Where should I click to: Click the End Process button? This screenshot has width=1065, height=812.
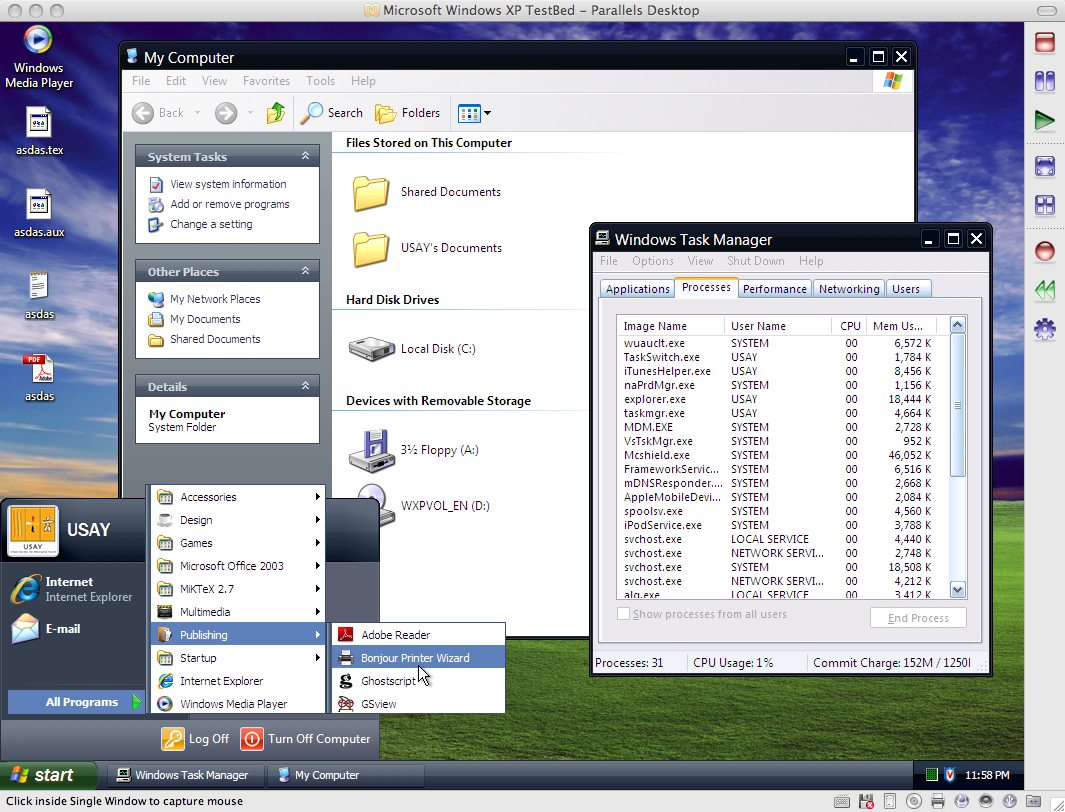click(x=918, y=618)
